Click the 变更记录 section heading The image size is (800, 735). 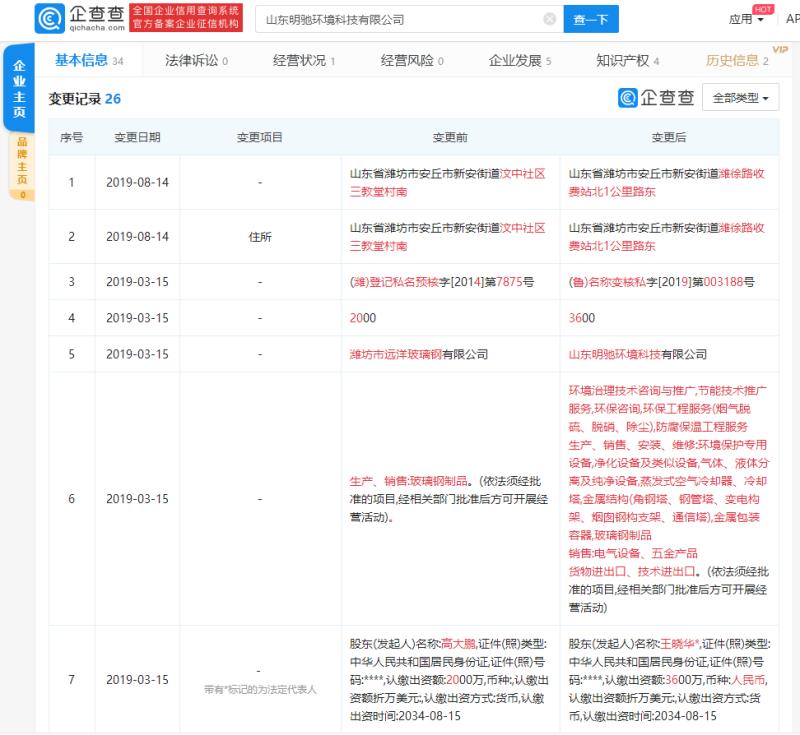[74, 98]
